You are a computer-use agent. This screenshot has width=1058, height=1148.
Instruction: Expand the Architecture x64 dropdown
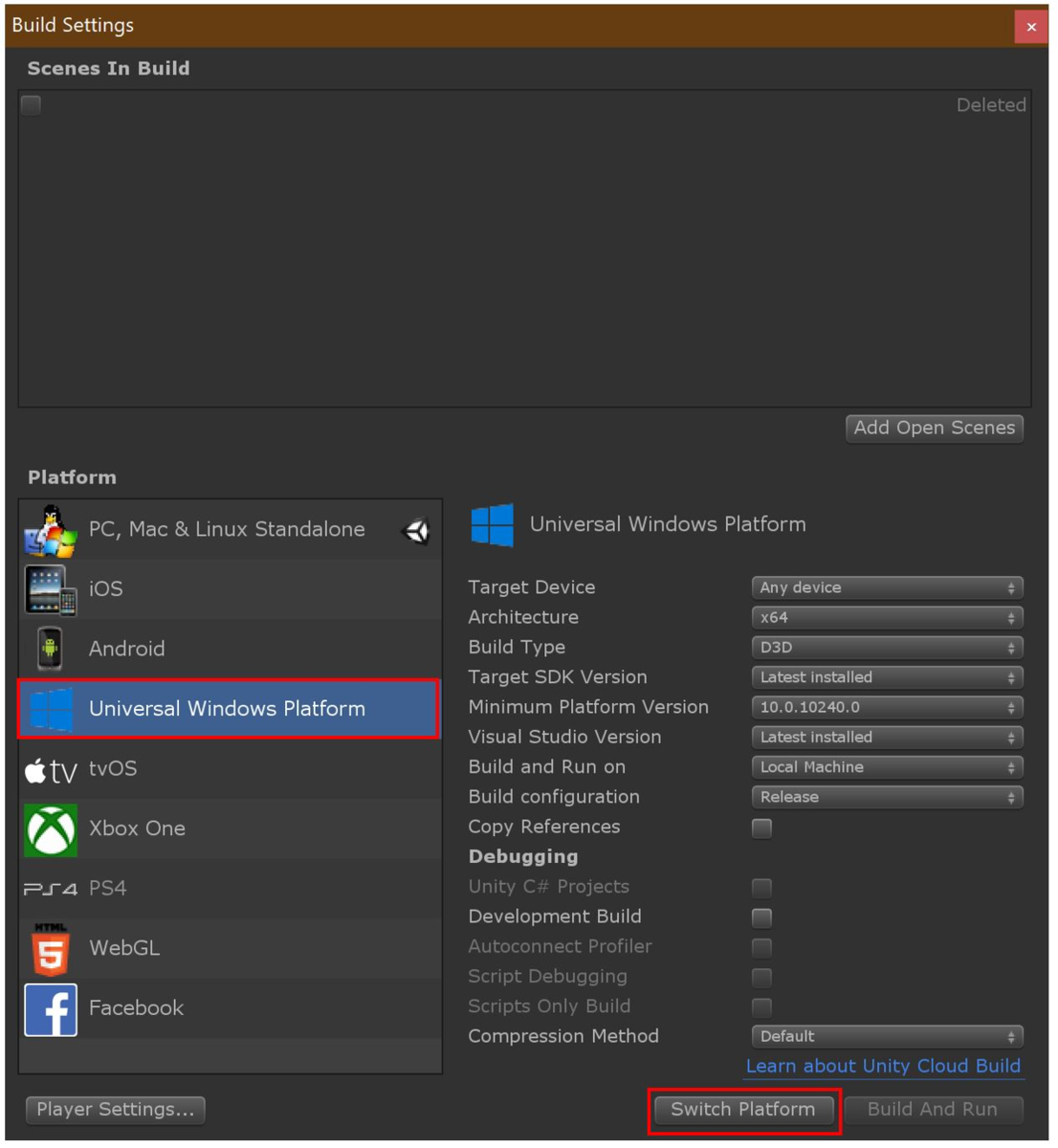pos(887,618)
